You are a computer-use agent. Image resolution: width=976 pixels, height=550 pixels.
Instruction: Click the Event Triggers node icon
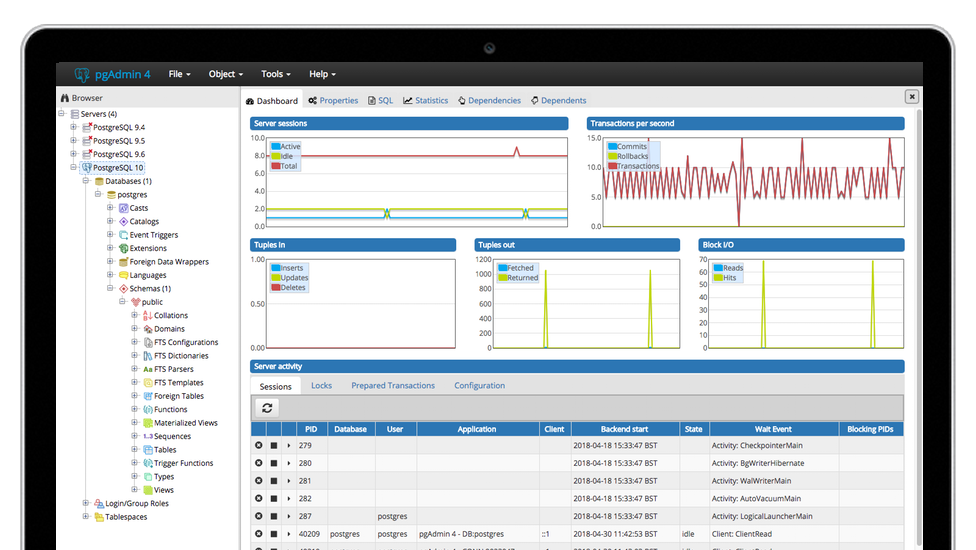click(x=123, y=235)
